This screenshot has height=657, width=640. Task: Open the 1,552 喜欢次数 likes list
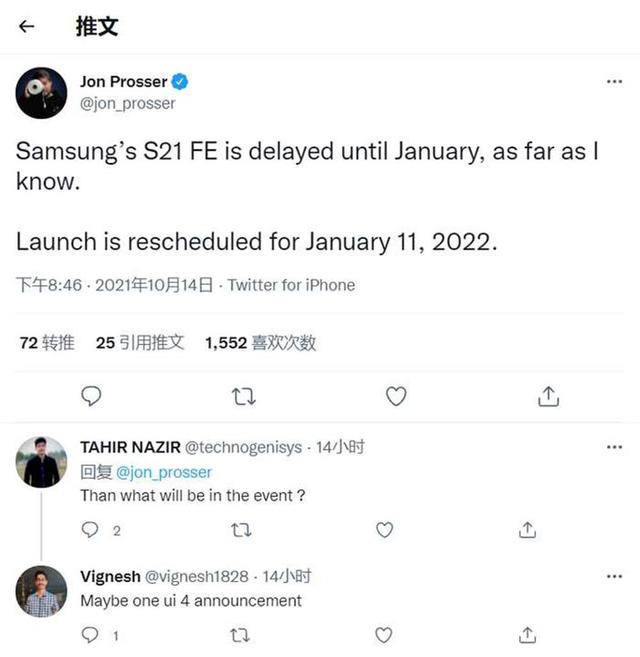260,343
